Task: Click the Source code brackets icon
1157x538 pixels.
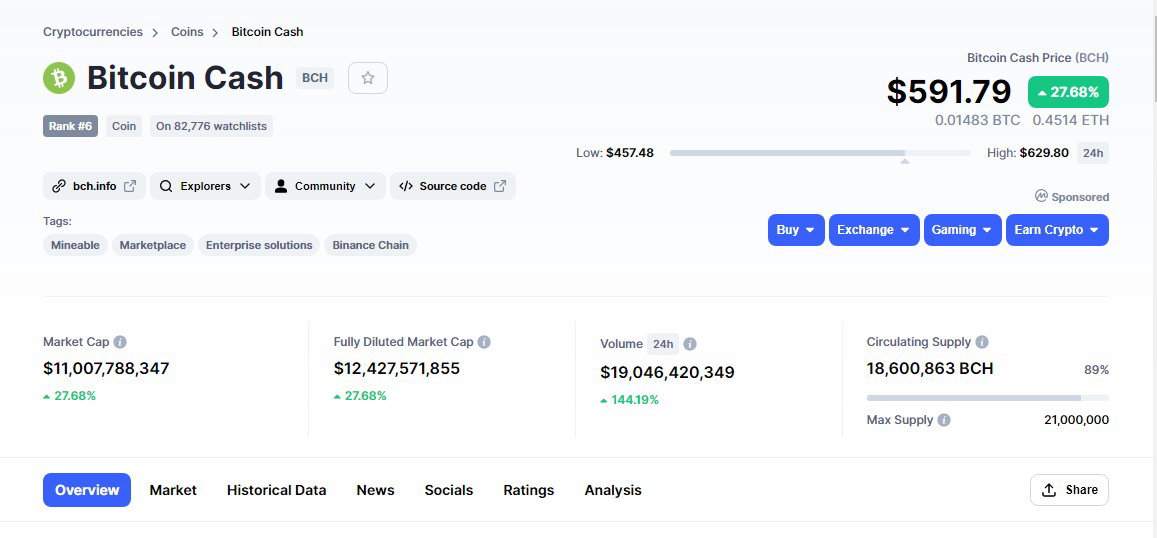Action: pyautogui.click(x=406, y=186)
